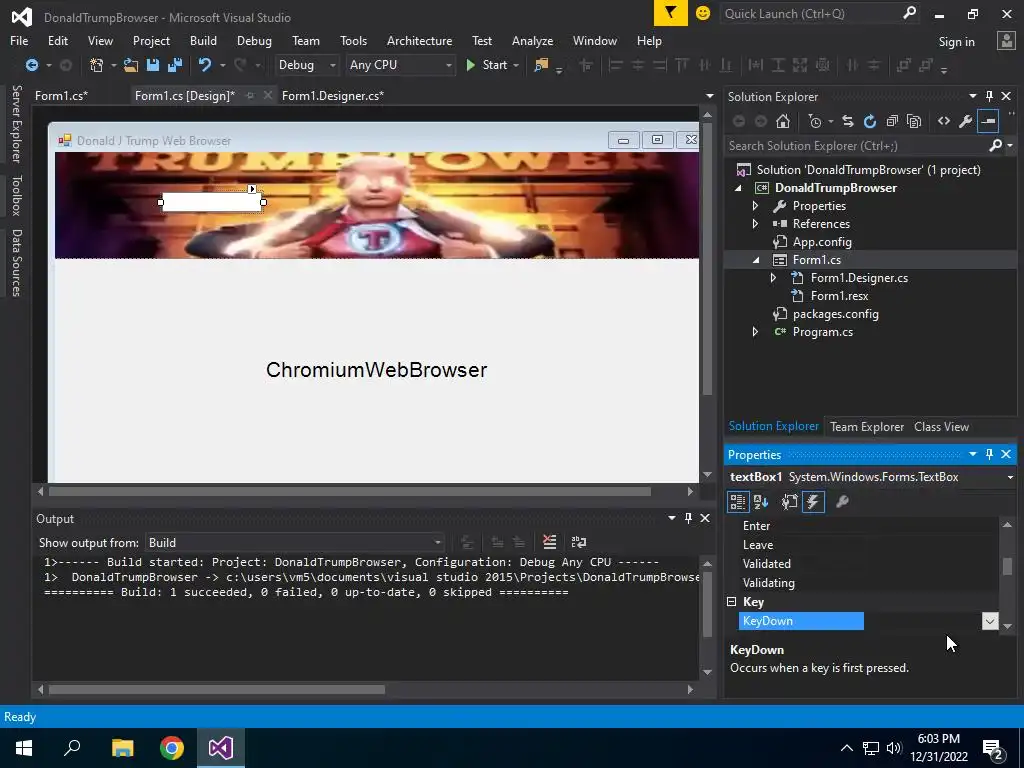The height and width of the screenshot is (768, 1024).
Task: Click the Find in Files toolbar icon
Action: click(541, 65)
